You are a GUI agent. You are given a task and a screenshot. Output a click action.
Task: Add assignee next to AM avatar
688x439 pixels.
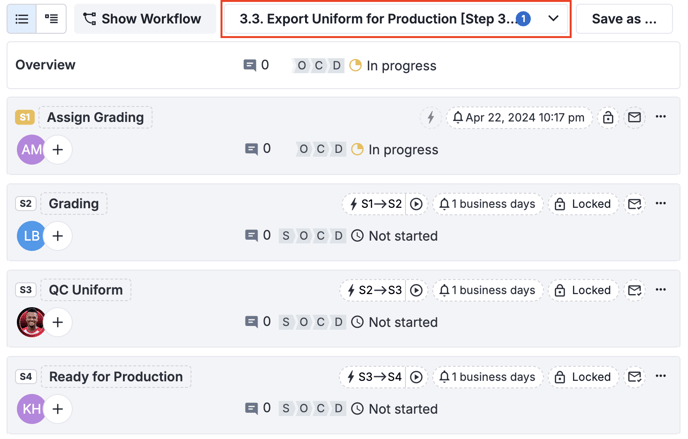pos(58,150)
